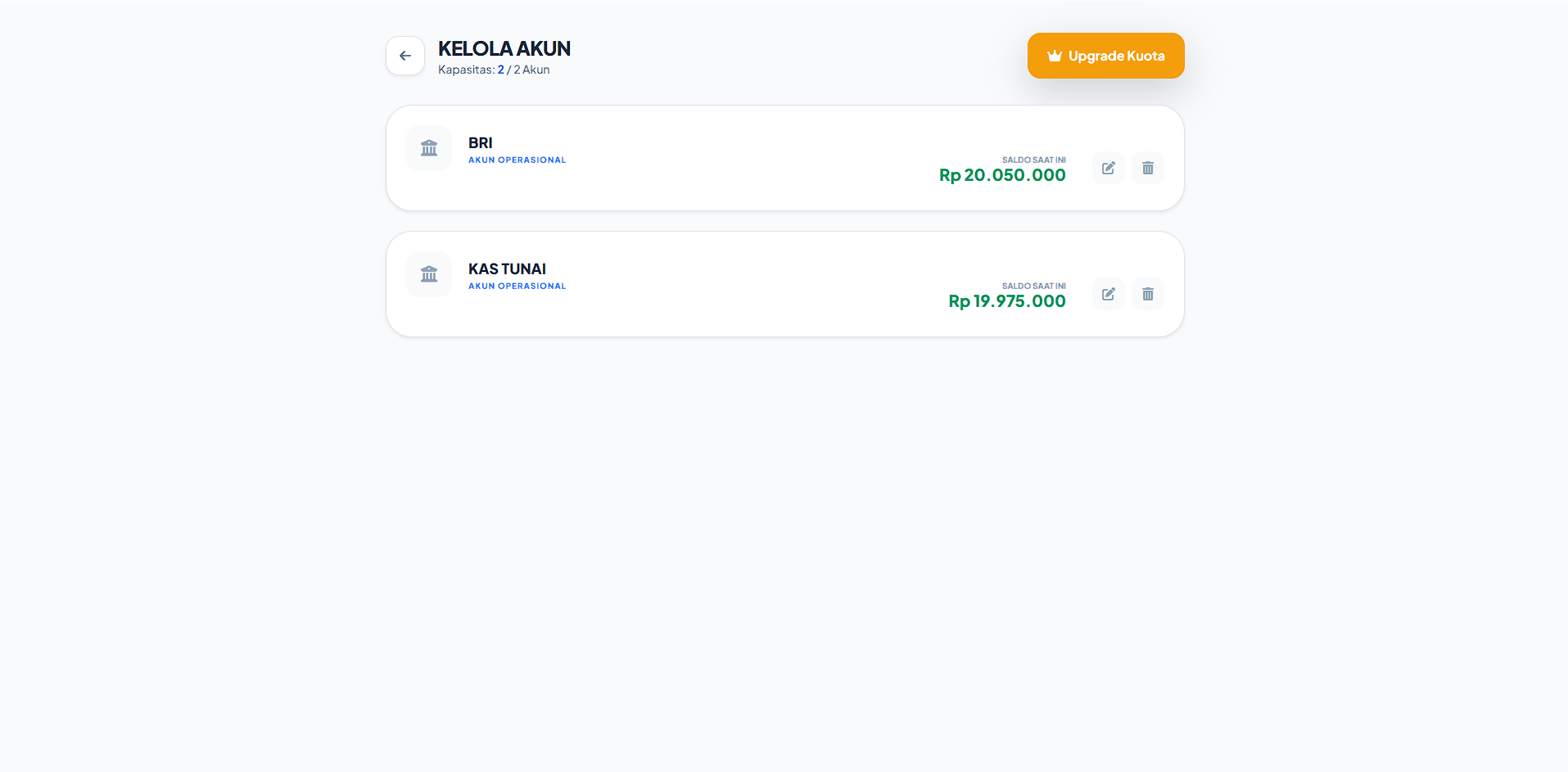Viewport: 1568px width, 772px height.
Task: Click AKUN OPERASIONAL label under KAS TUNAI
Action: (517, 287)
